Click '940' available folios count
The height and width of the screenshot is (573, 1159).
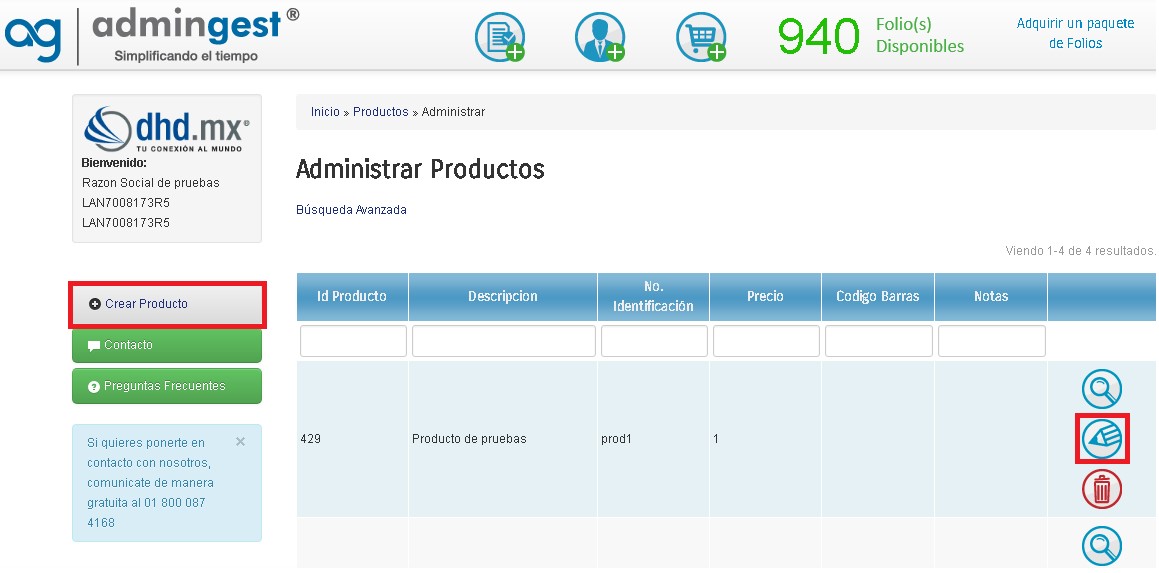pos(818,37)
